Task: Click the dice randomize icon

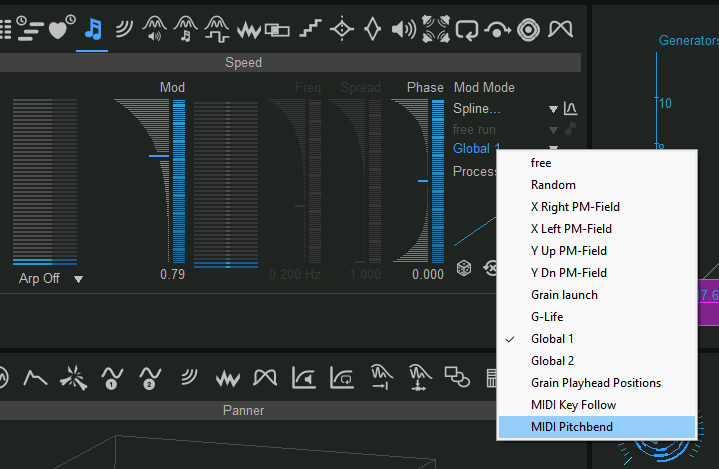Action: 464,268
